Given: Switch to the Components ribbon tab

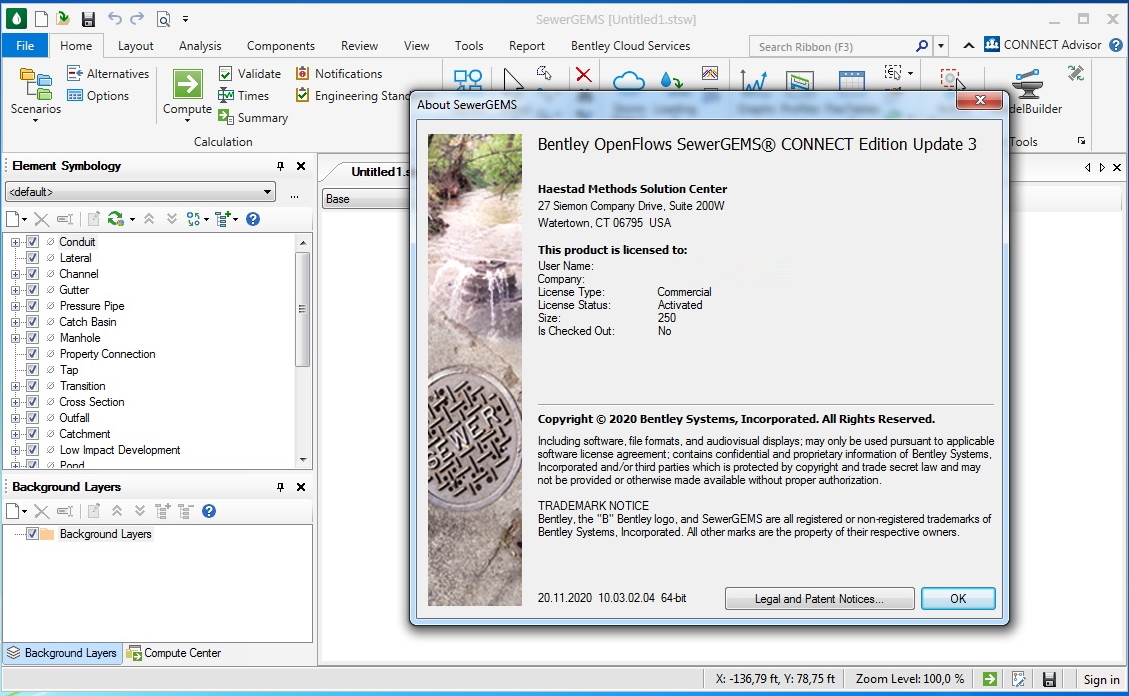Looking at the screenshot, I should tap(281, 45).
